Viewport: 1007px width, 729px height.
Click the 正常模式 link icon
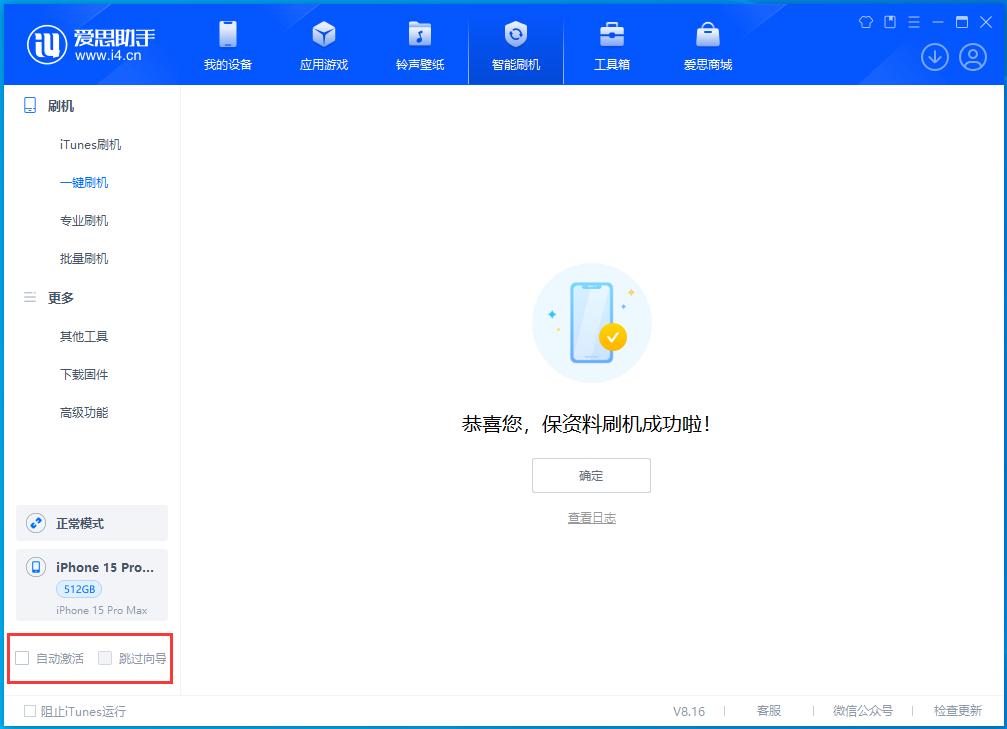coord(36,523)
